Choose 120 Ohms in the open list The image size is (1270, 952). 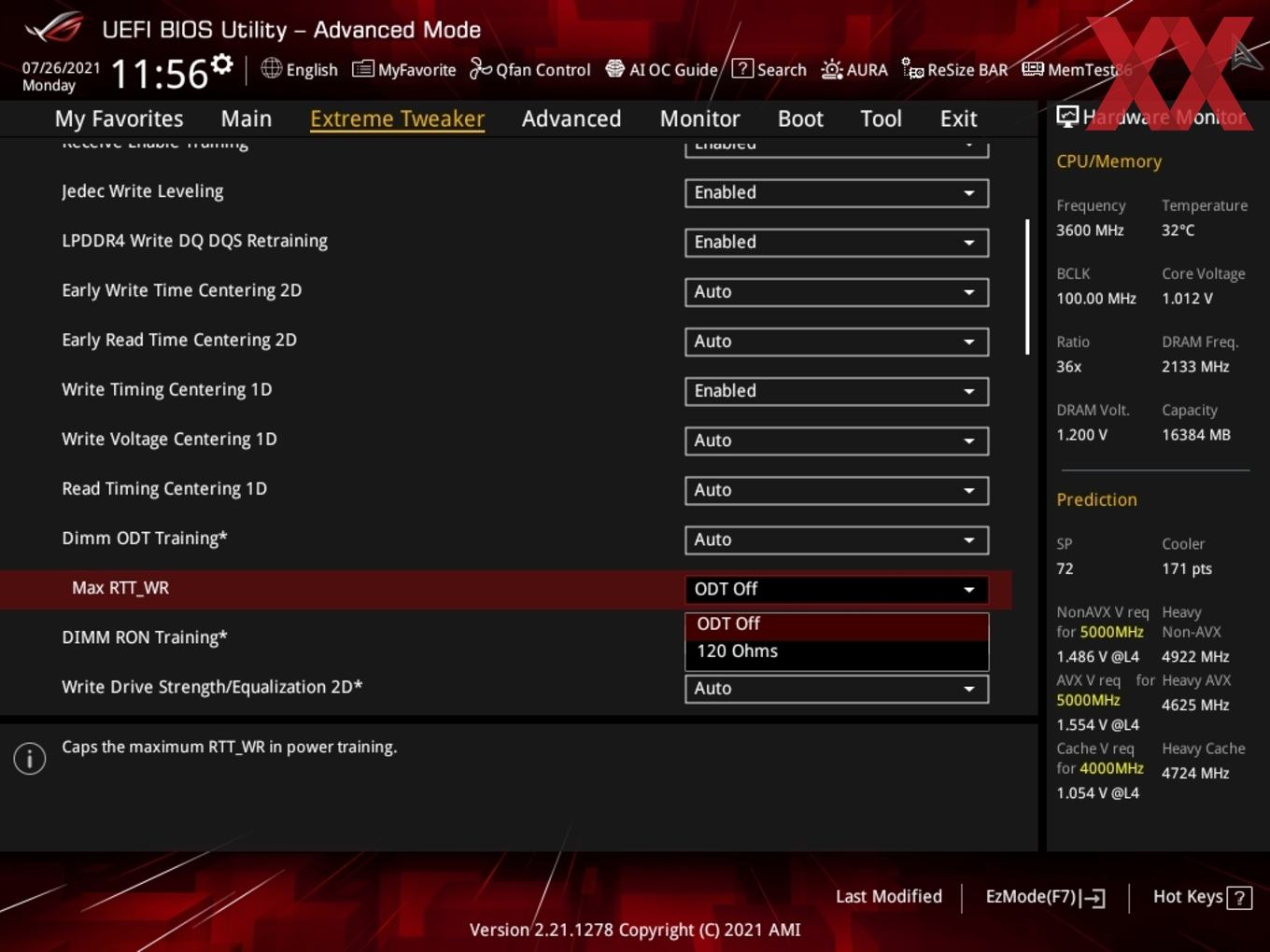pos(837,651)
